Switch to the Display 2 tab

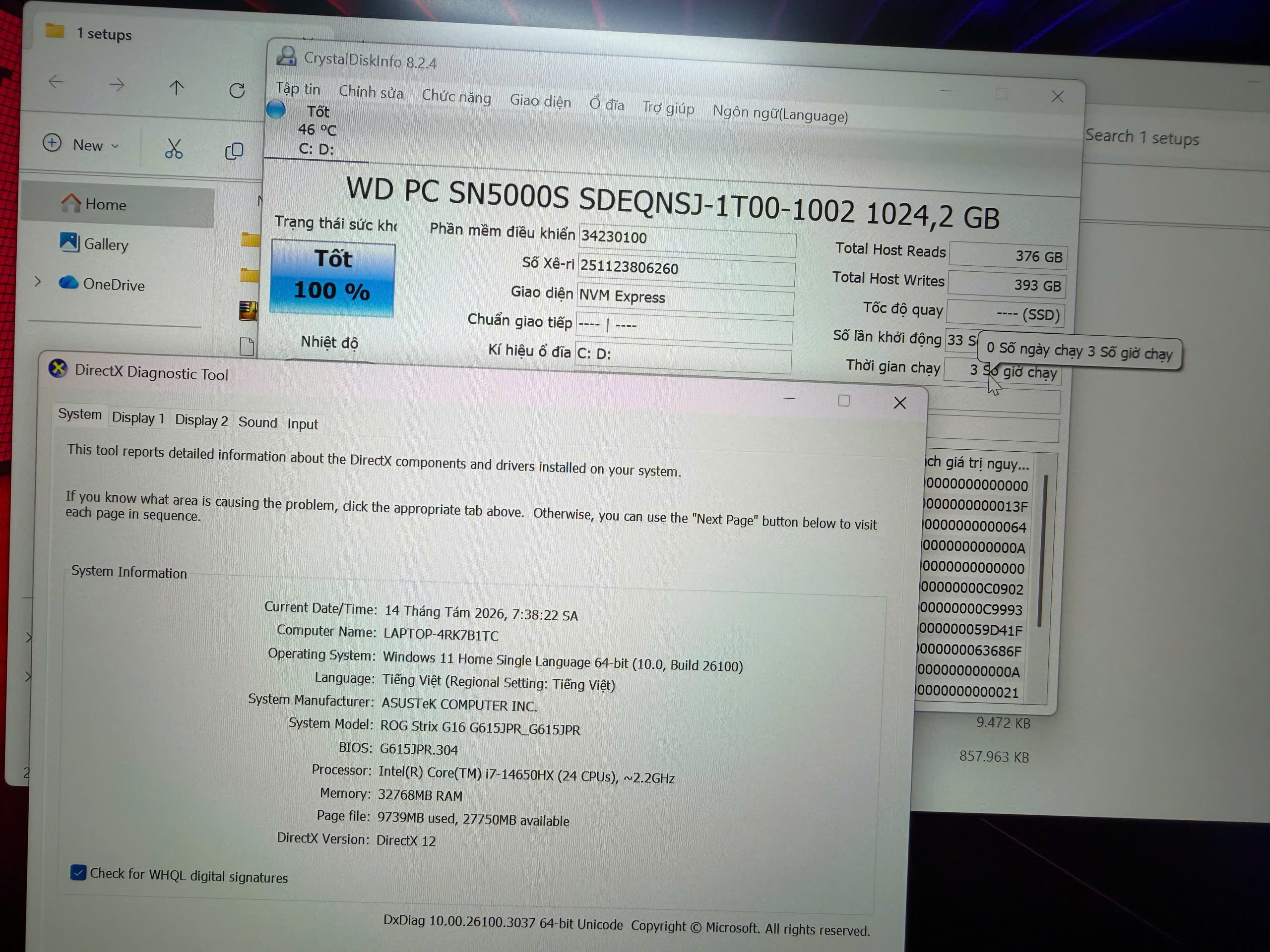pyautogui.click(x=201, y=420)
